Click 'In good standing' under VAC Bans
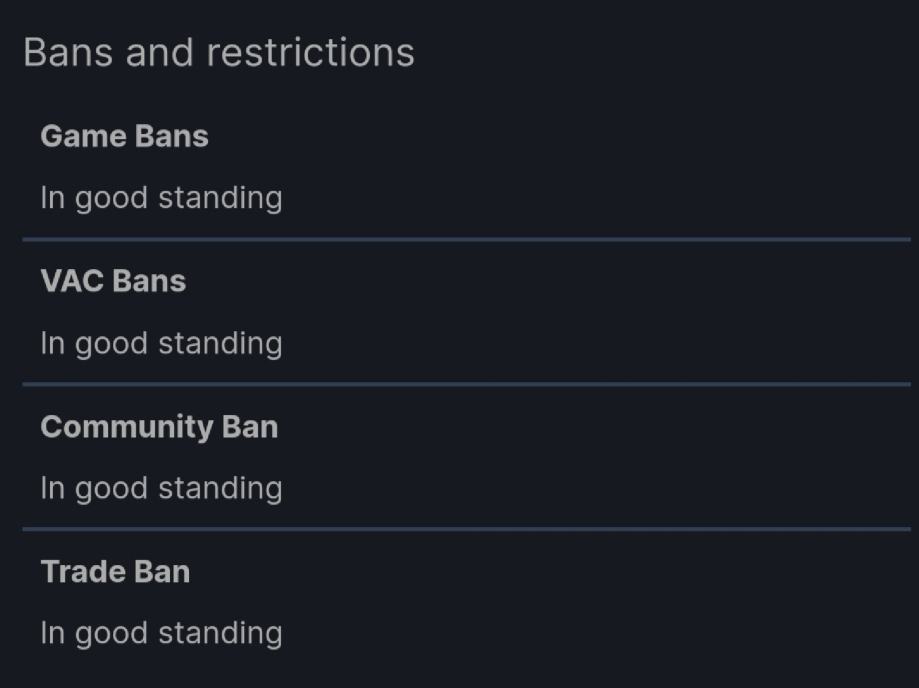The image size is (919, 688). pos(161,343)
